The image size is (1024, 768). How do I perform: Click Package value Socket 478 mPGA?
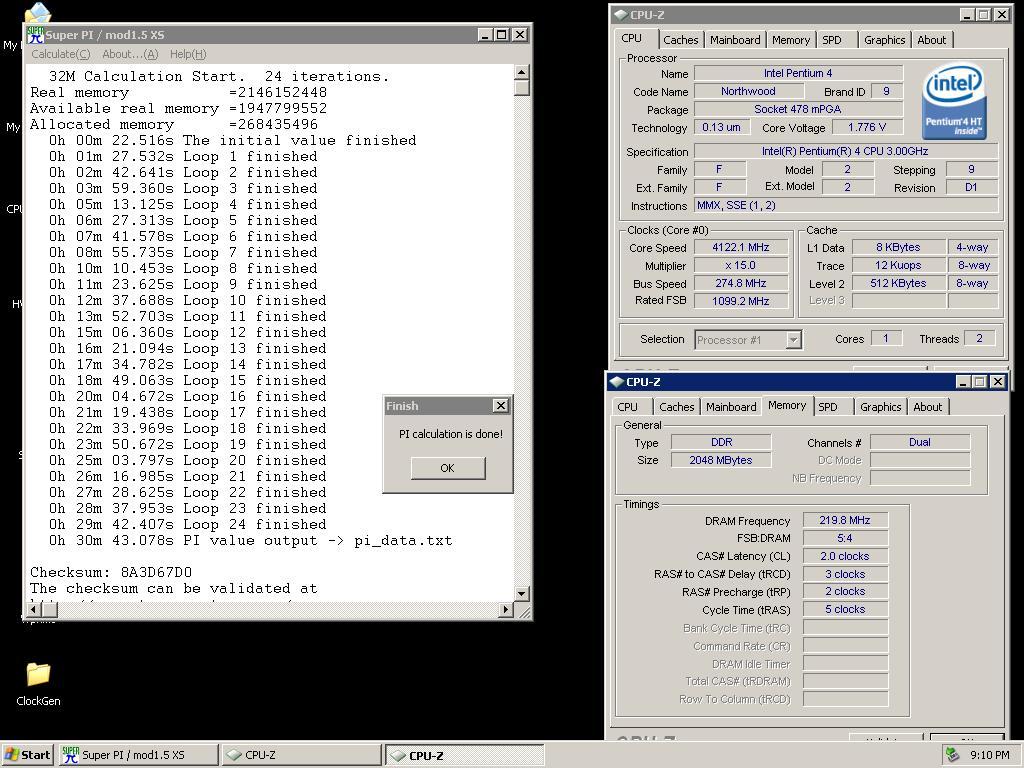[x=798, y=109]
